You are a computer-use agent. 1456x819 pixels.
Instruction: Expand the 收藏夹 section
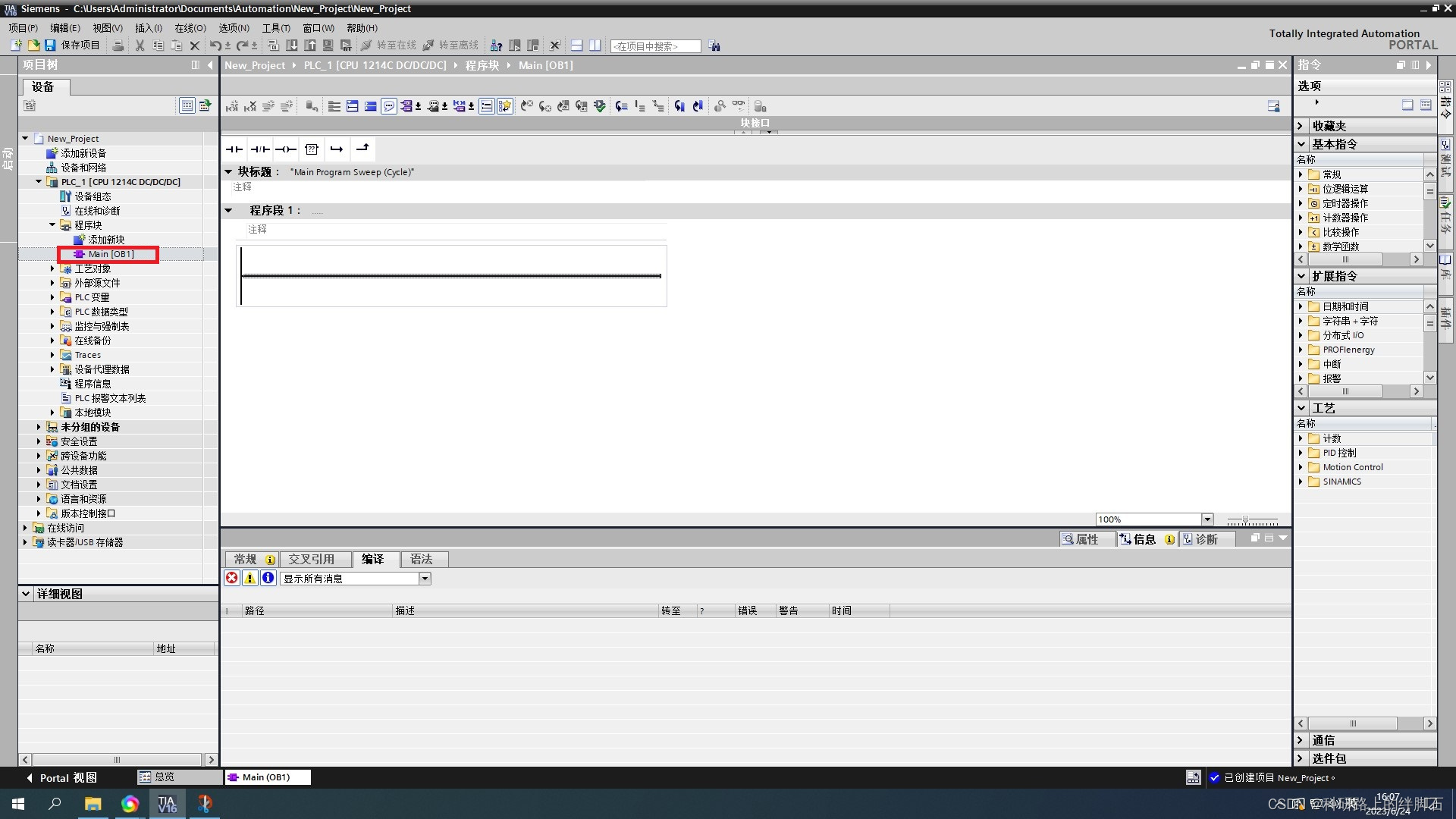click(1301, 126)
